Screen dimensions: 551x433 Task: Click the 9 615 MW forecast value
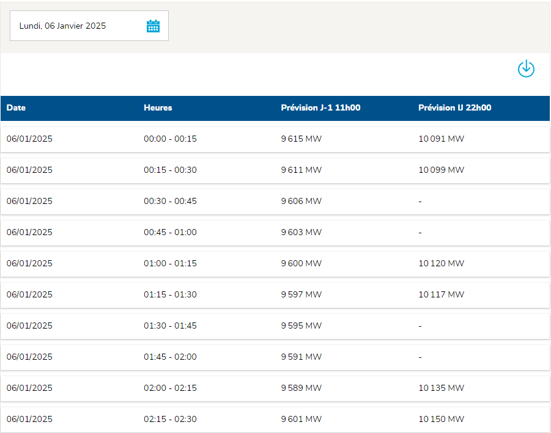301,139
